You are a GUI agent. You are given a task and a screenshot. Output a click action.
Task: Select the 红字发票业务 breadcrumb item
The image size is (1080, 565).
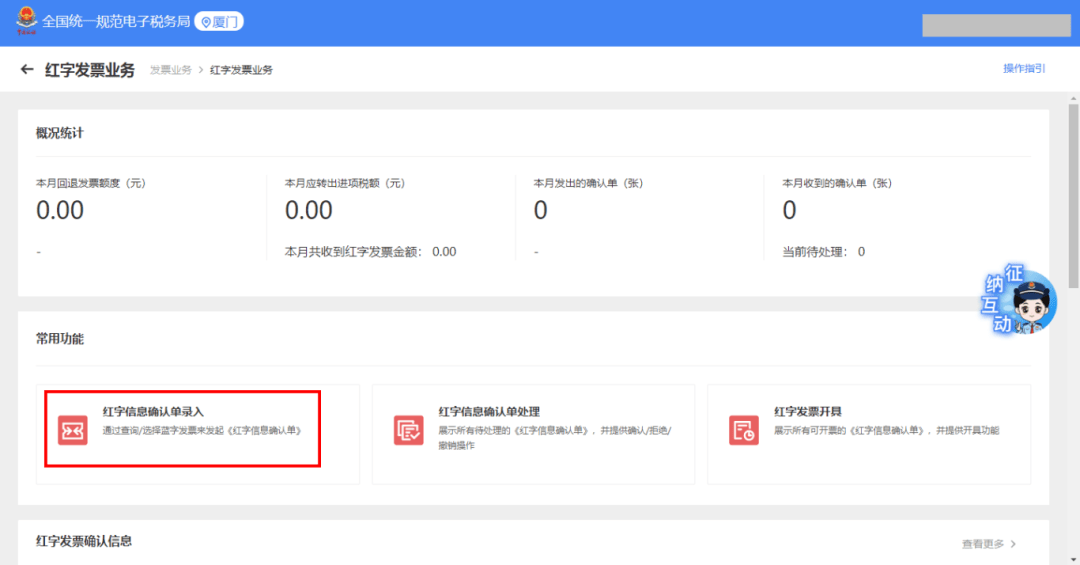point(241,70)
